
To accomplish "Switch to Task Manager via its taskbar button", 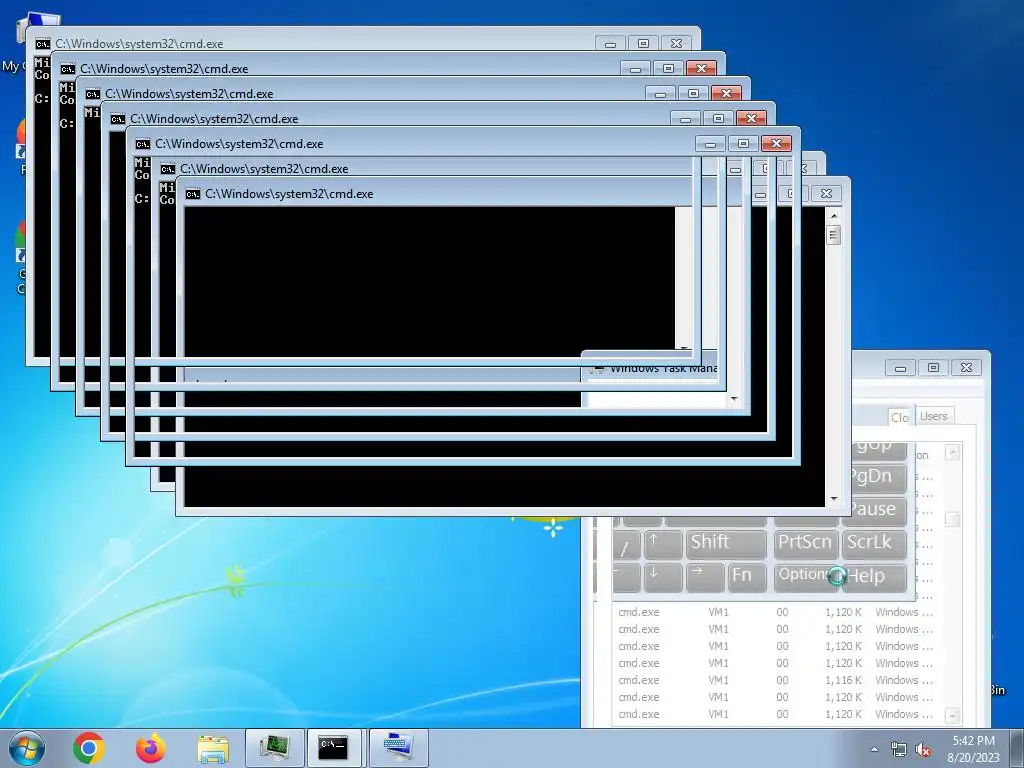I will (x=274, y=748).
